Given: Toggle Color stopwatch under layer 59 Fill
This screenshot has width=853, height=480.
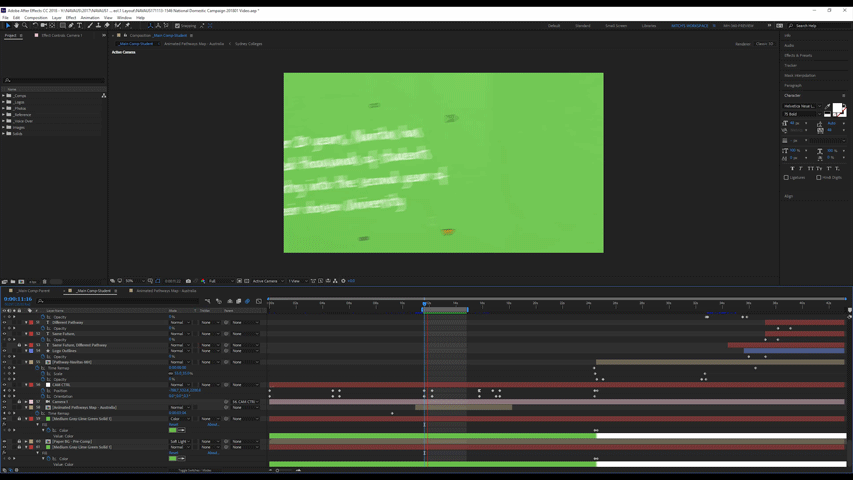Looking at the screenshot, I should pyautogui.click(x=48, y=430).
